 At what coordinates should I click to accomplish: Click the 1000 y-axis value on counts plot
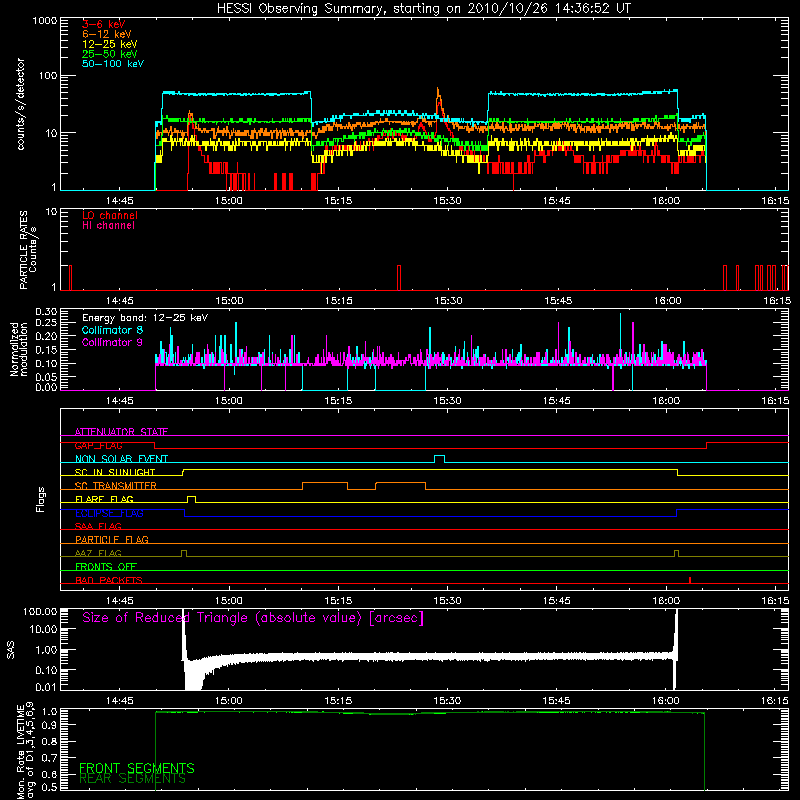[x=45, y=21]
